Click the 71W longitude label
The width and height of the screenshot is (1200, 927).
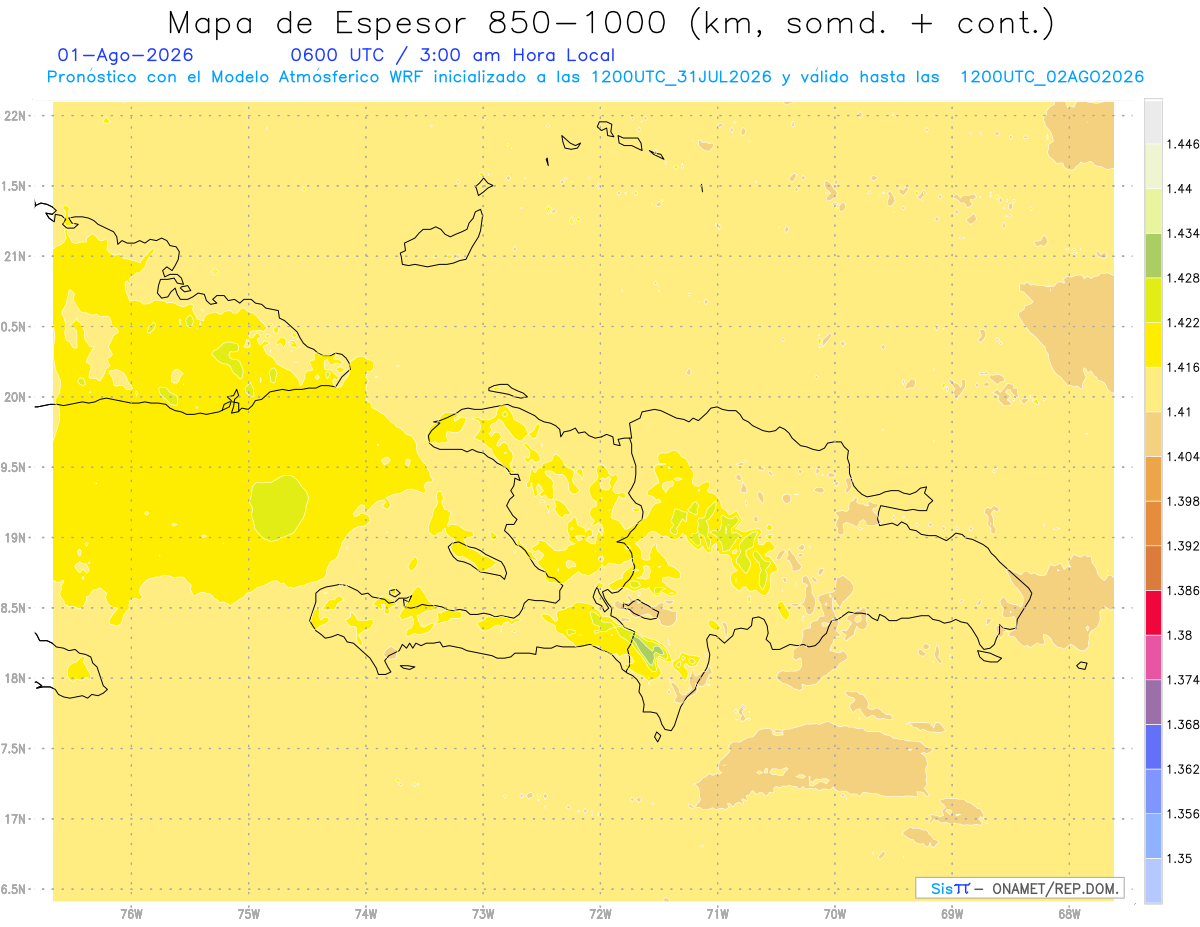(717, 914)
